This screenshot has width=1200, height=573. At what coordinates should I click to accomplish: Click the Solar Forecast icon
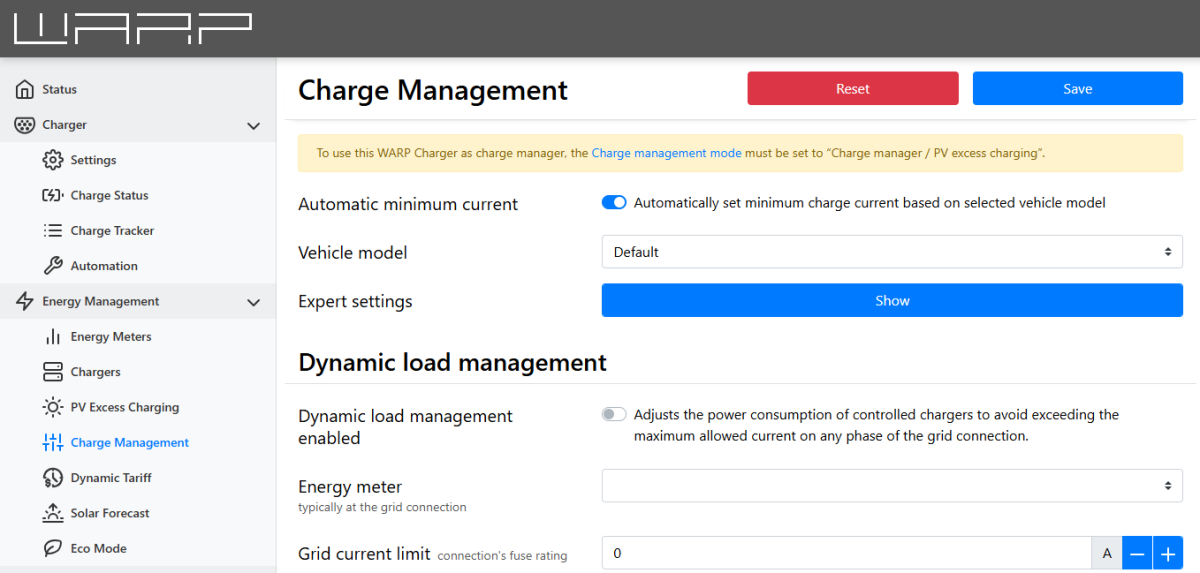53,513
